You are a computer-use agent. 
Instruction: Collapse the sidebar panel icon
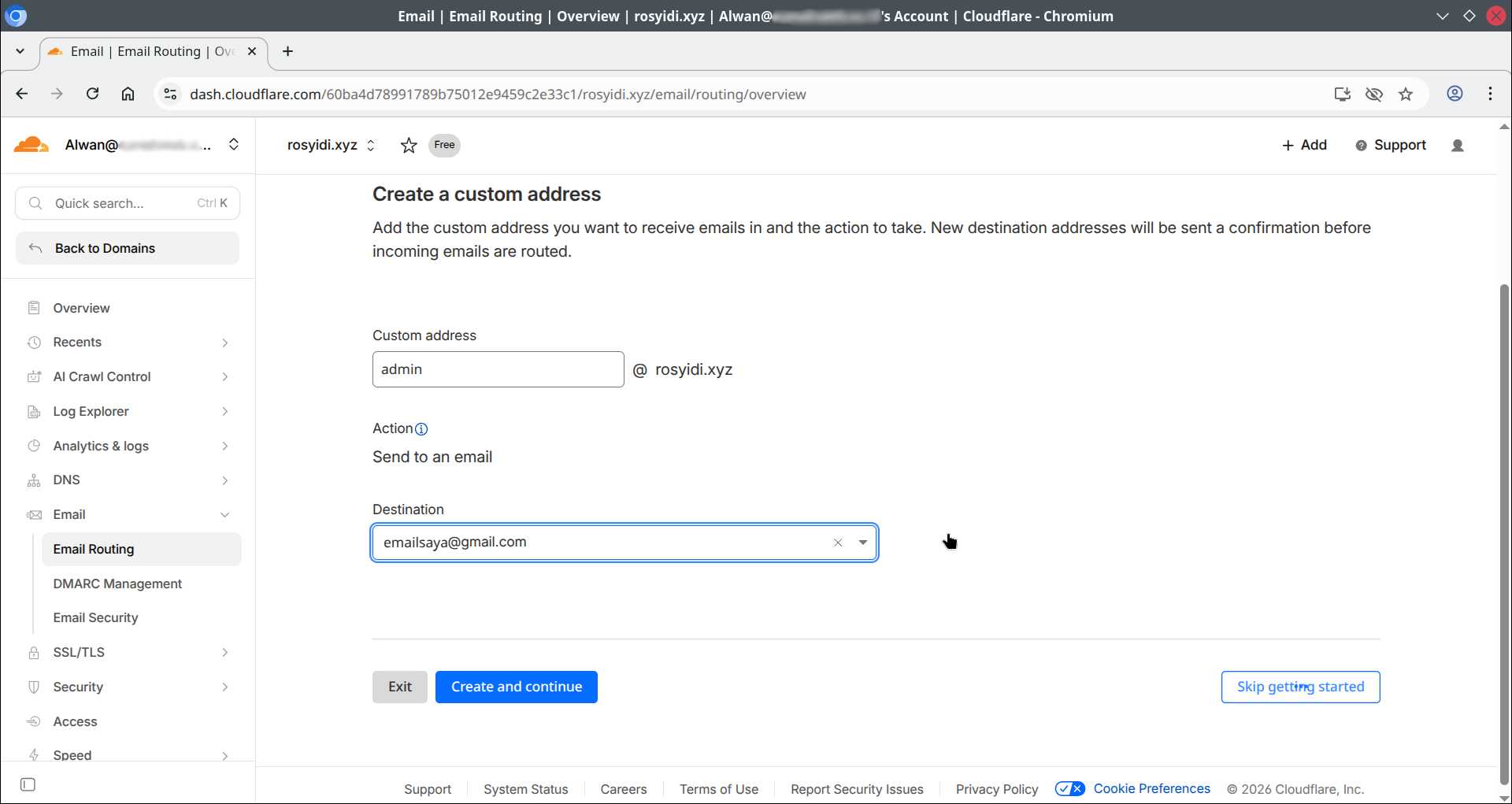pos(28,784)
